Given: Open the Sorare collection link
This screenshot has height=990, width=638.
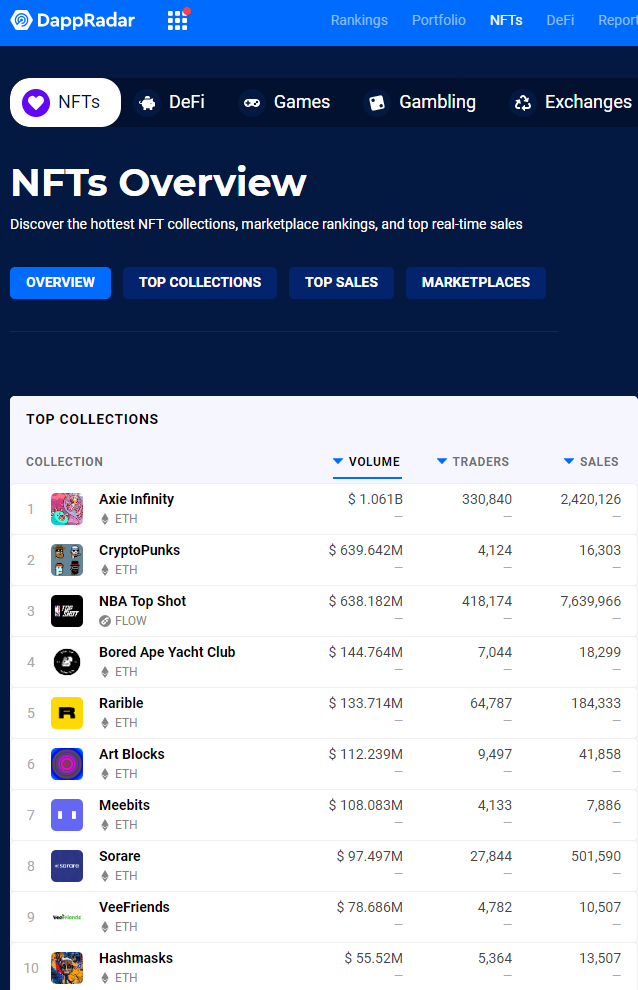Looking at the screenshot, I should (x=120, y=856).
